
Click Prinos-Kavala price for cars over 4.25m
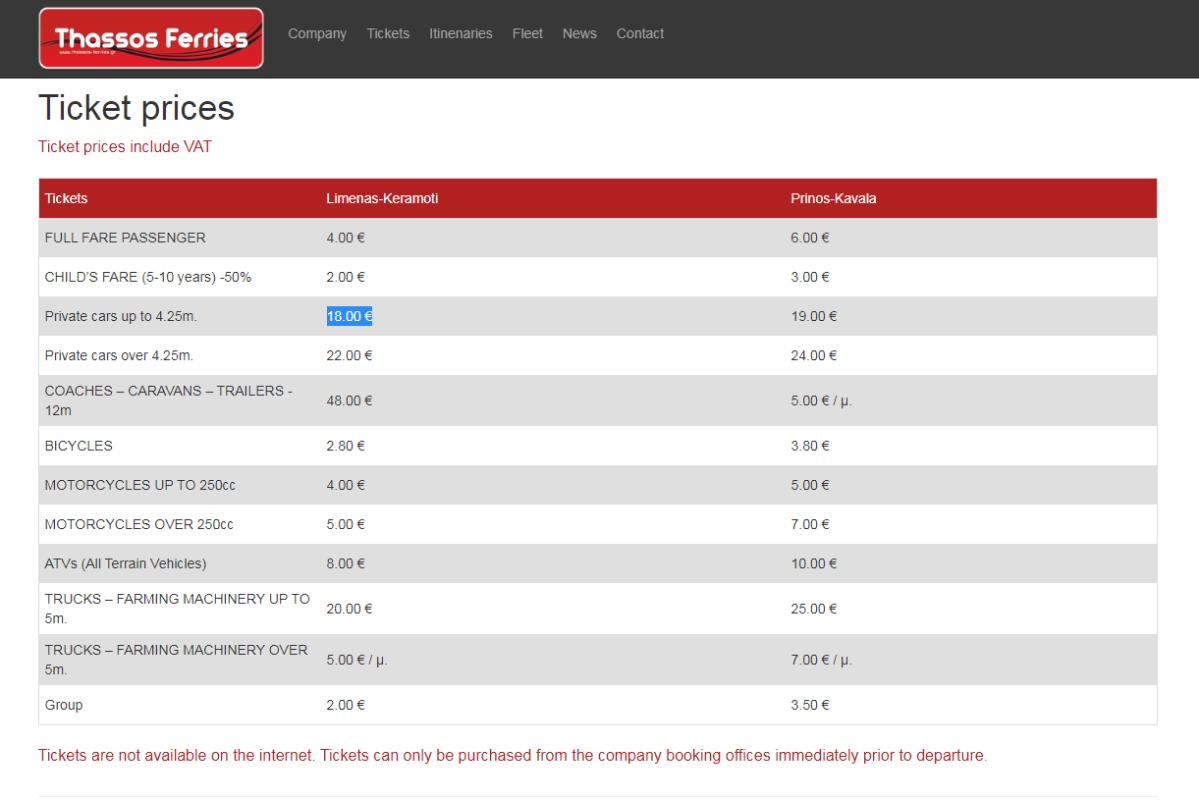(x=813, y=356)
